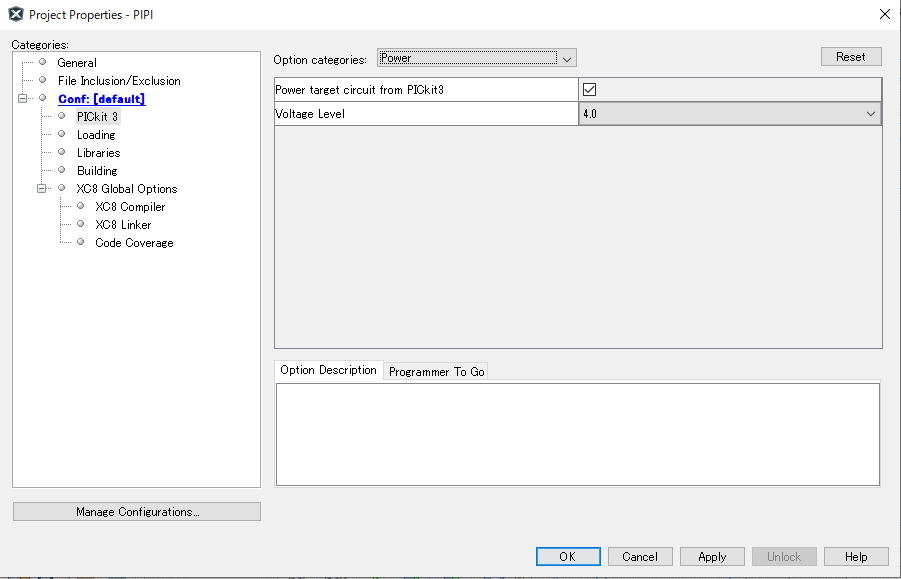The height and width of the screenshot is (579, 901).
Task: Open Help for project properties
Action: coord(856,557)
